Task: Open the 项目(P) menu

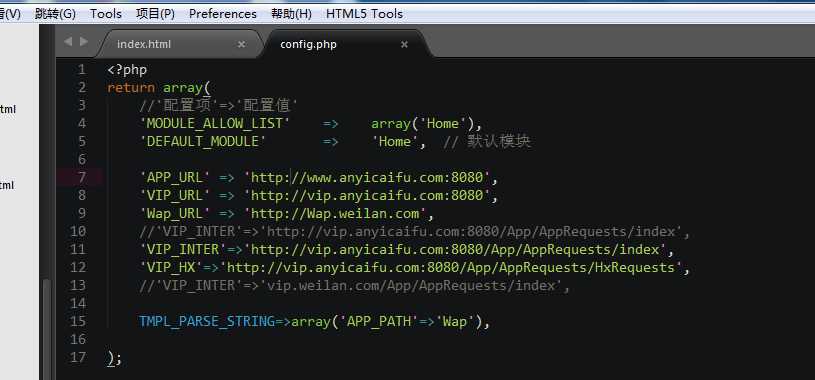Action: (x=155, y=14)
